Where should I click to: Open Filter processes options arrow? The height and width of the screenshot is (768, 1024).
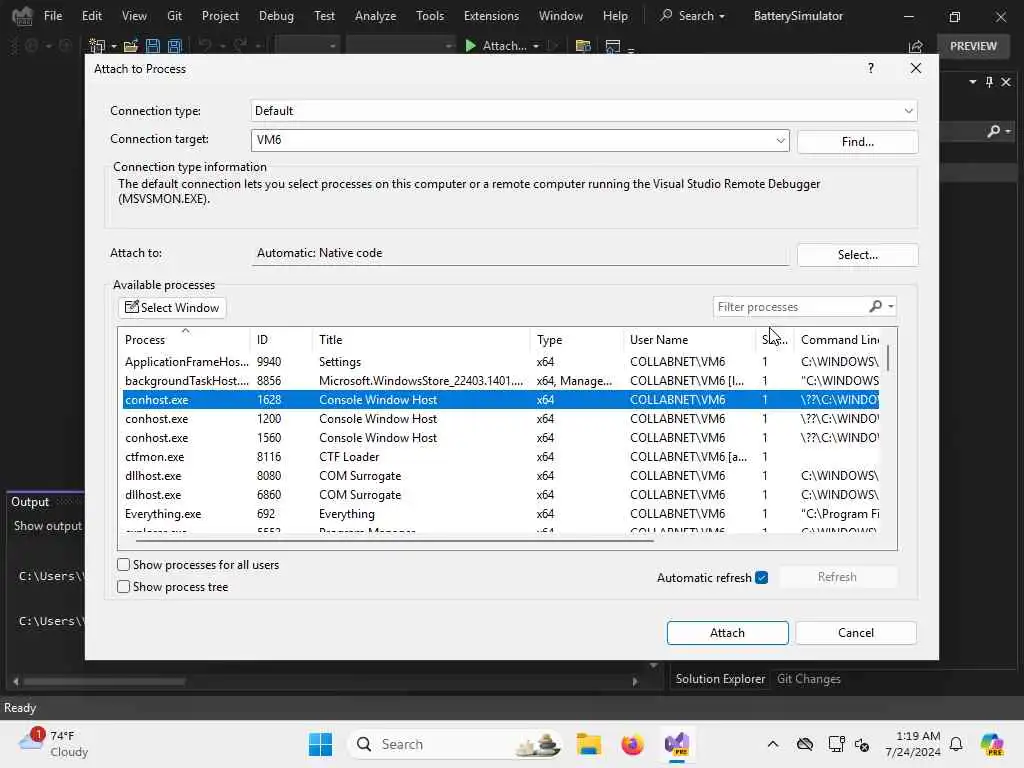pos(891,306)
